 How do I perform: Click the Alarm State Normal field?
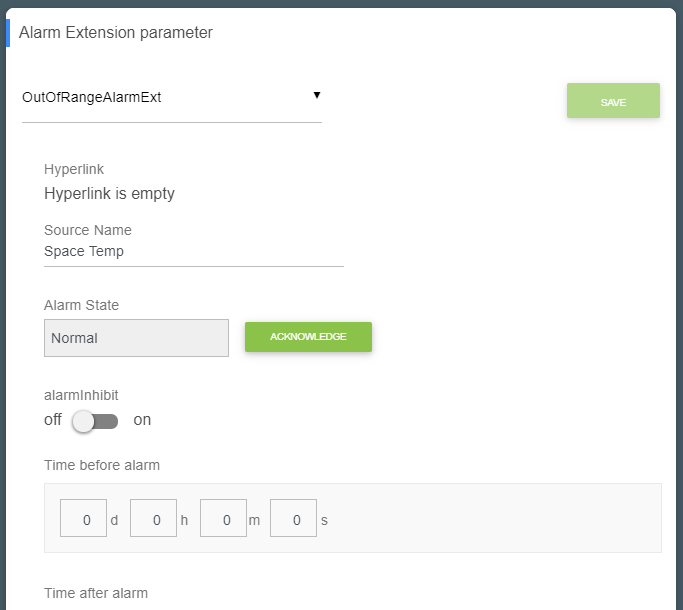[136, 338]
